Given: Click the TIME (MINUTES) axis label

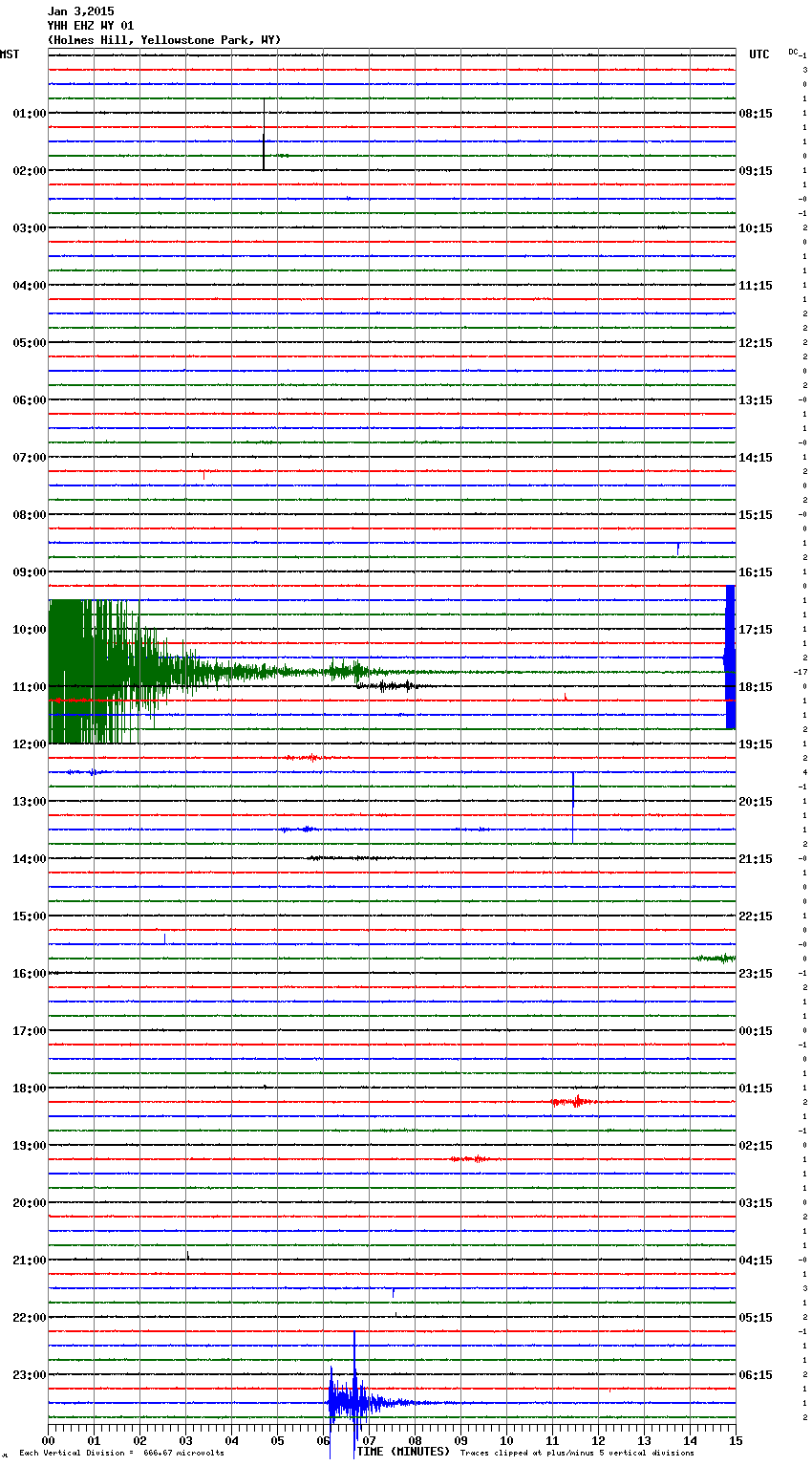Looking at the screenshot, I should click(x=403, y=1452).
